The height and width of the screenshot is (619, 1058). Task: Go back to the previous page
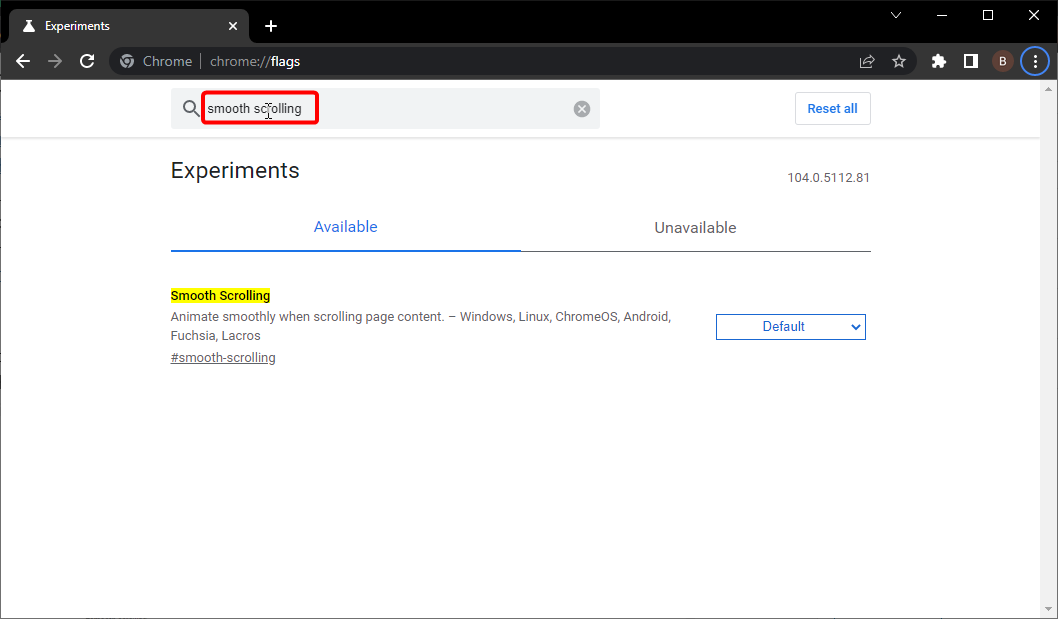pos(23,61)
